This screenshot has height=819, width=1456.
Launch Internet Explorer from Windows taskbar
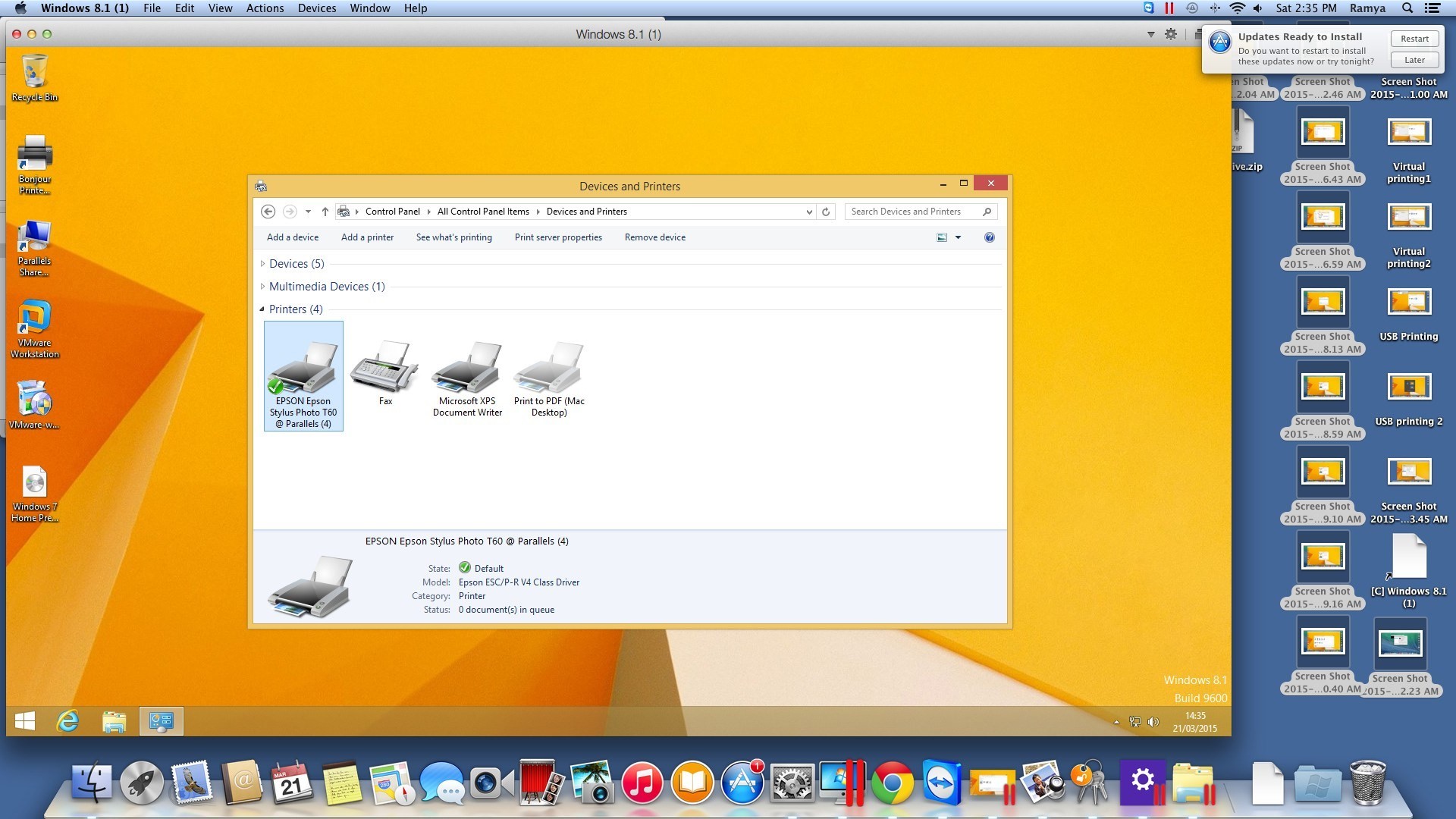(68, 721)
